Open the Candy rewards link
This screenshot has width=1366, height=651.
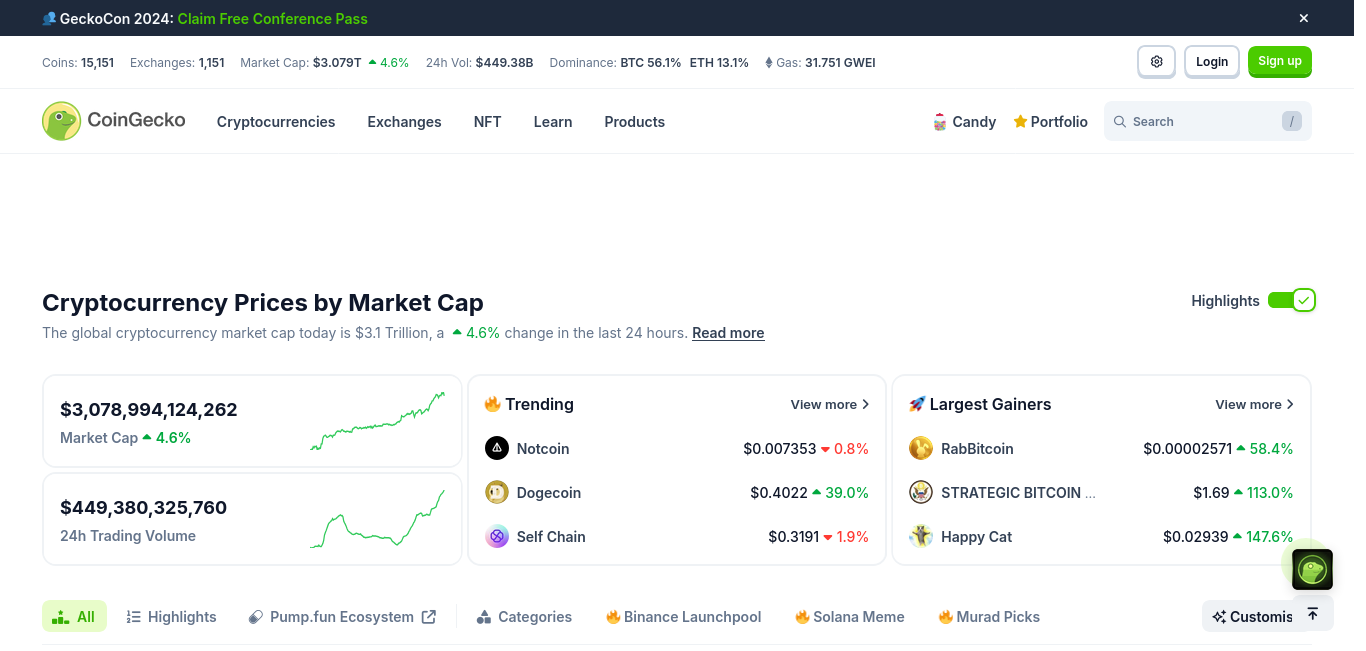pyautogui.click(x=964, y=122)
